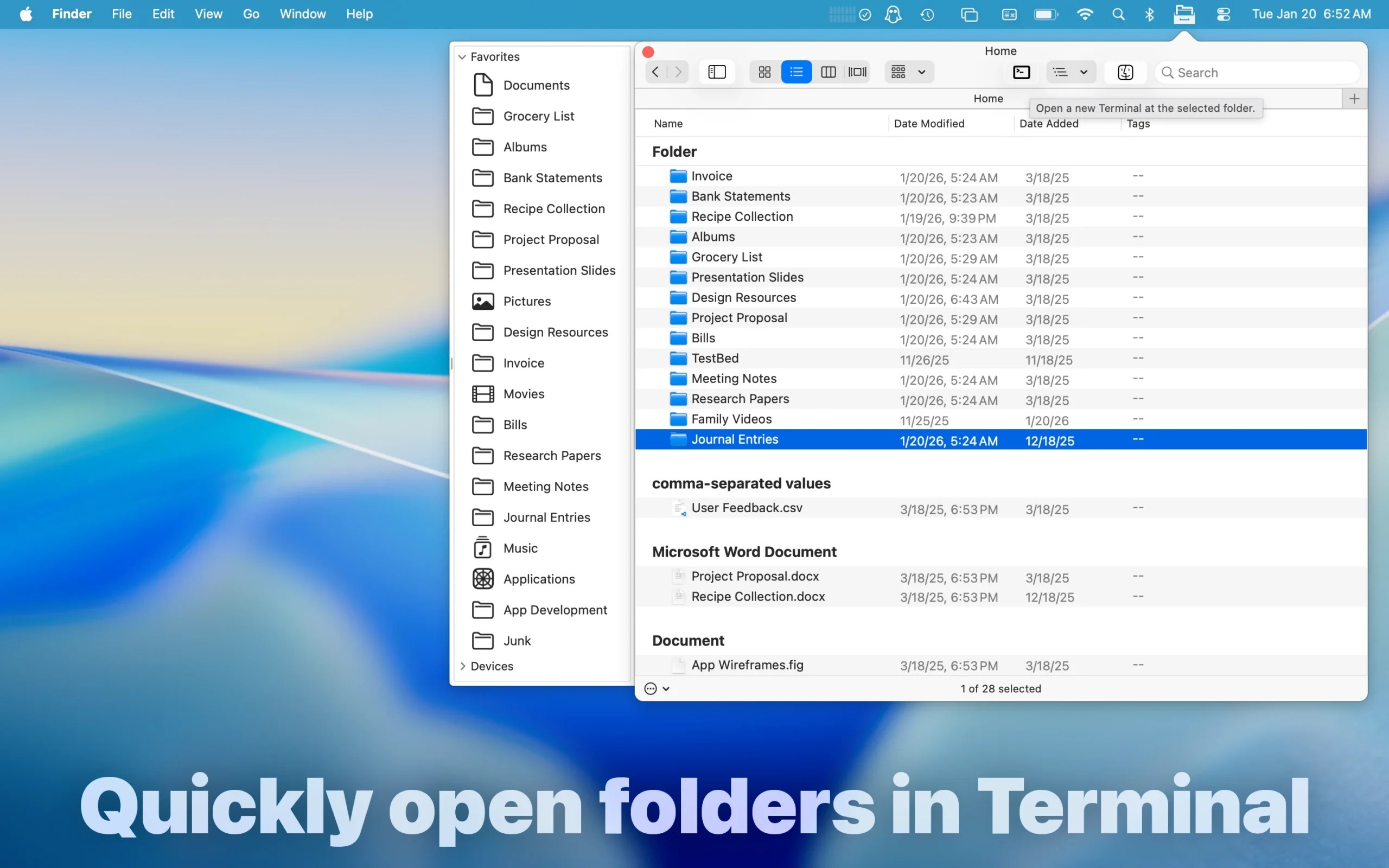Viewport: 1389px width, 868px height.
Task: Click the Open Terminal toolbar icon
Action: pos(1021,72)
